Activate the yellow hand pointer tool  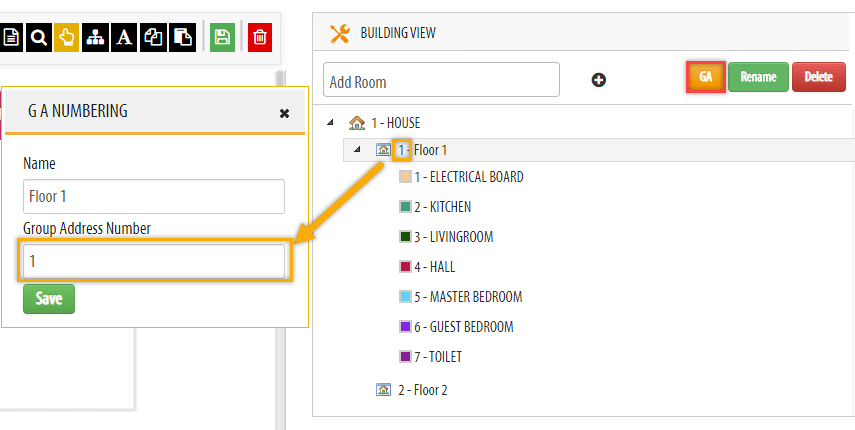67,38
